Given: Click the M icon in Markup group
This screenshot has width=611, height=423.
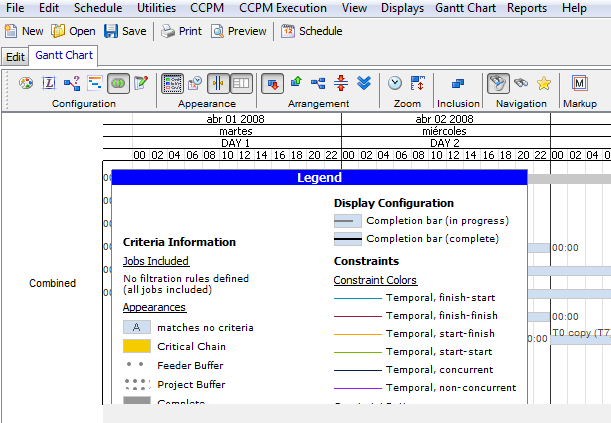Looking at the screenshot, I should pos(579,84).
